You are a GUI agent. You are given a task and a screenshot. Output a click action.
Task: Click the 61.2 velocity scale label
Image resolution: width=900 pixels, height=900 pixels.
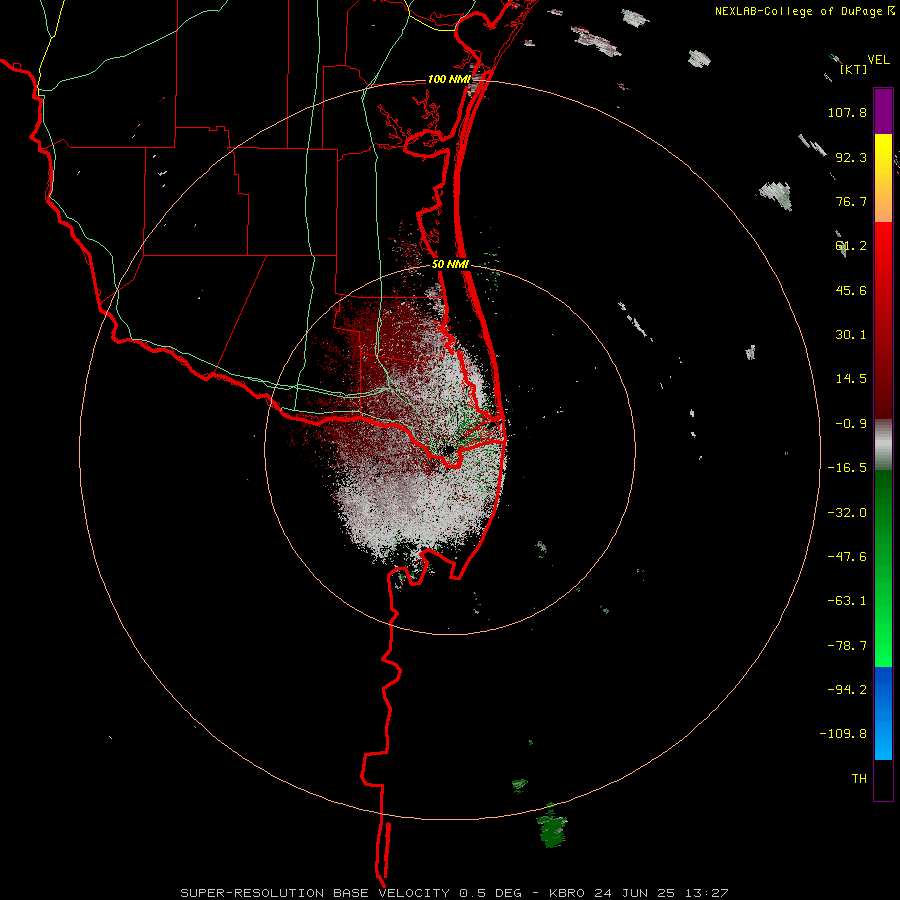(x=851, y=246)
